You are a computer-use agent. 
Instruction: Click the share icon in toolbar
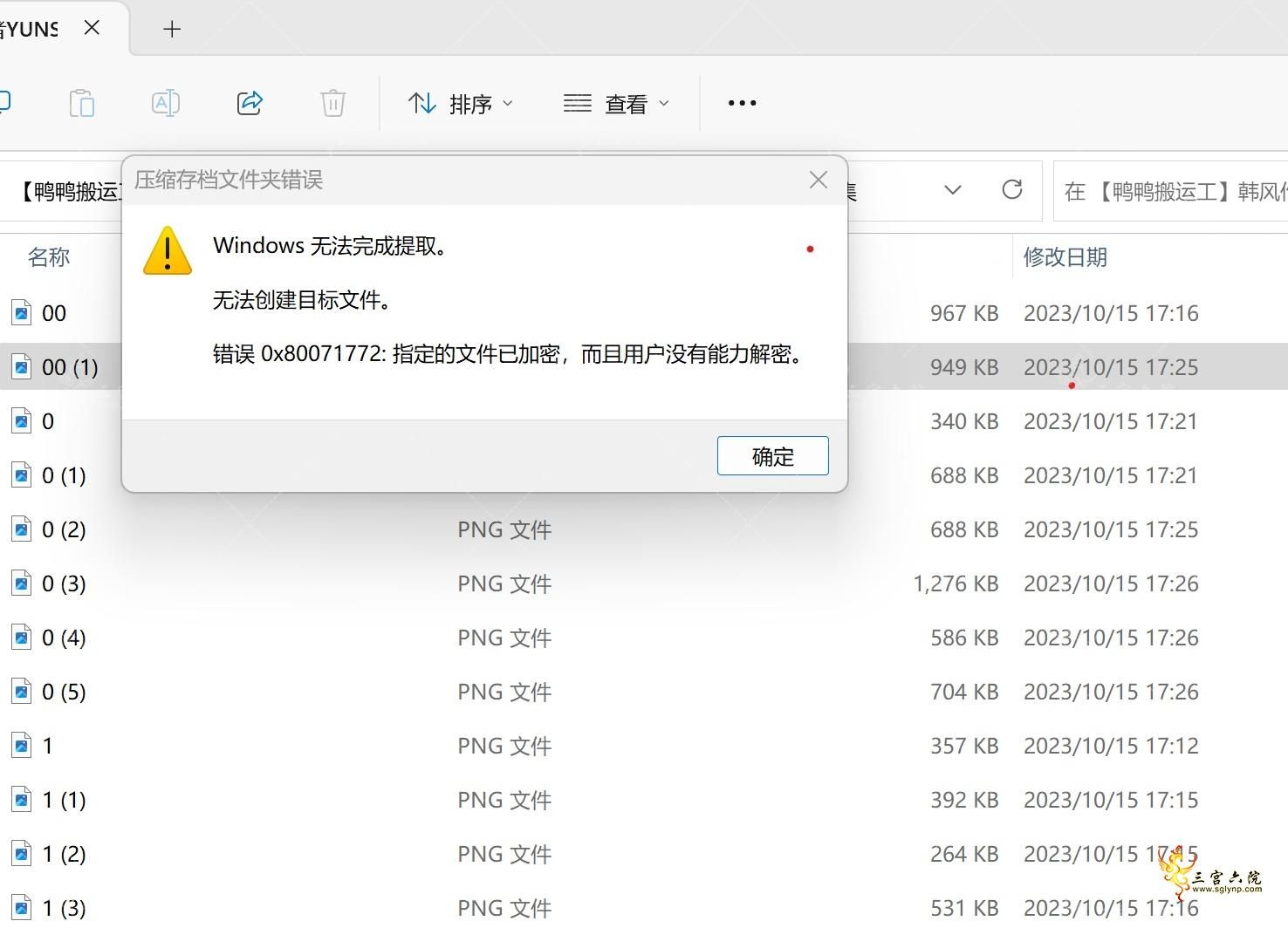pyautogui.click(x=250, y=103)
